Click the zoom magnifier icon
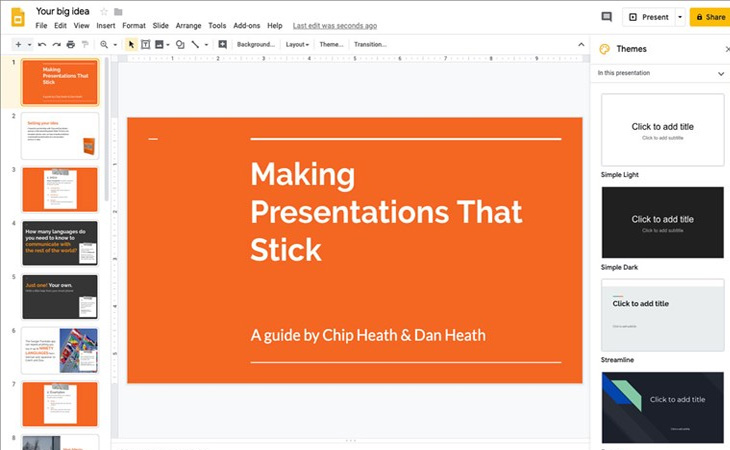This screenshot has height=450, width=730. pyautogui.click(x=104, y=45)
